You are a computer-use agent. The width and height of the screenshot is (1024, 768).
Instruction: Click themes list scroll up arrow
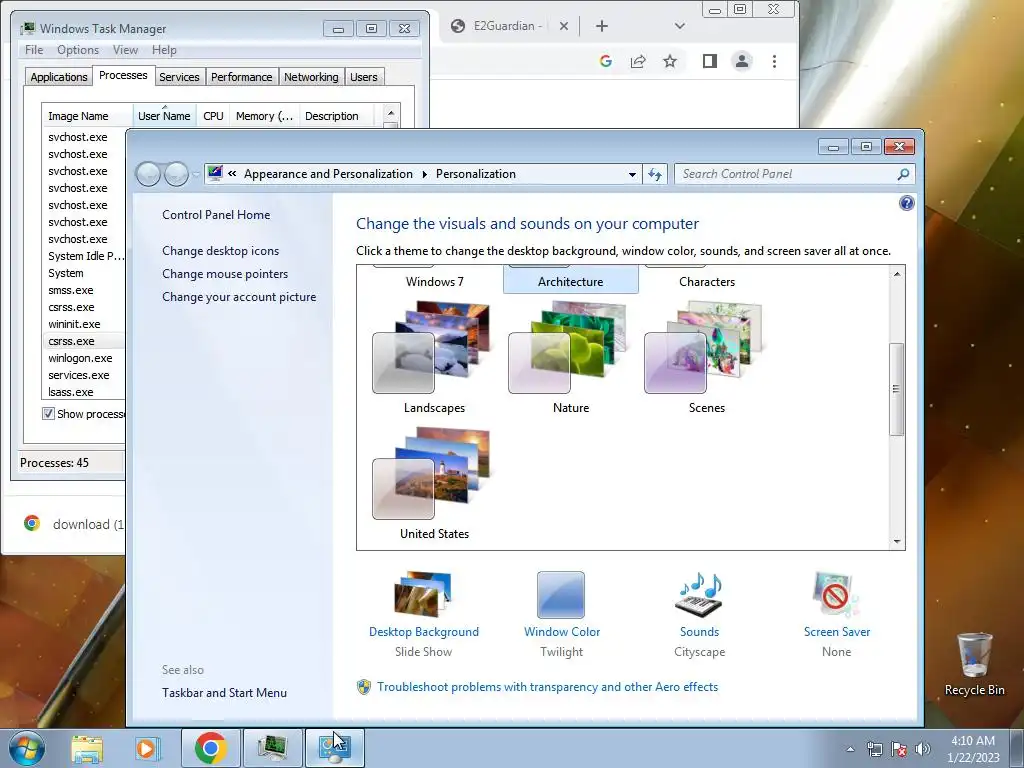[x=897, y=274]
